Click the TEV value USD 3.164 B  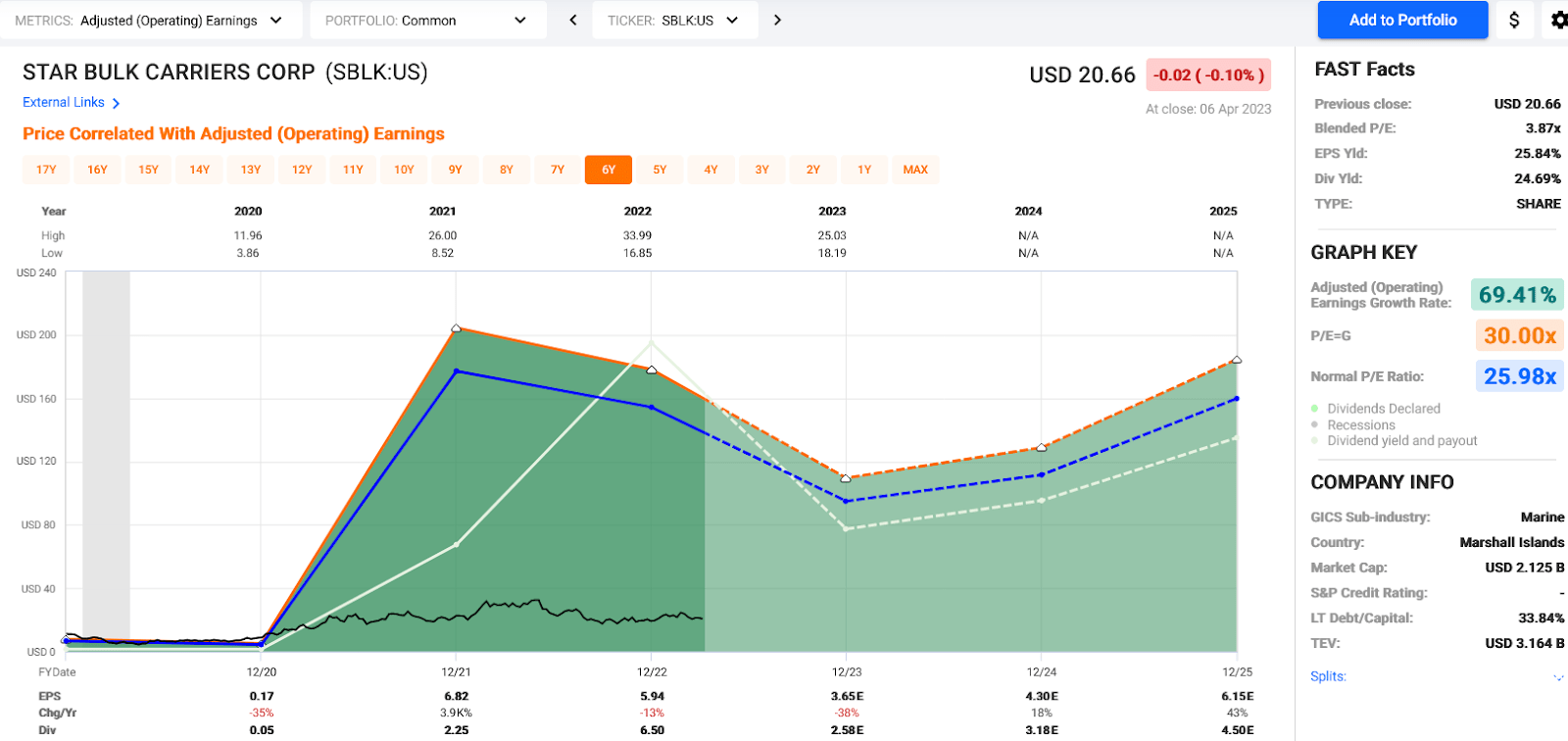(x=1525, y=644)
